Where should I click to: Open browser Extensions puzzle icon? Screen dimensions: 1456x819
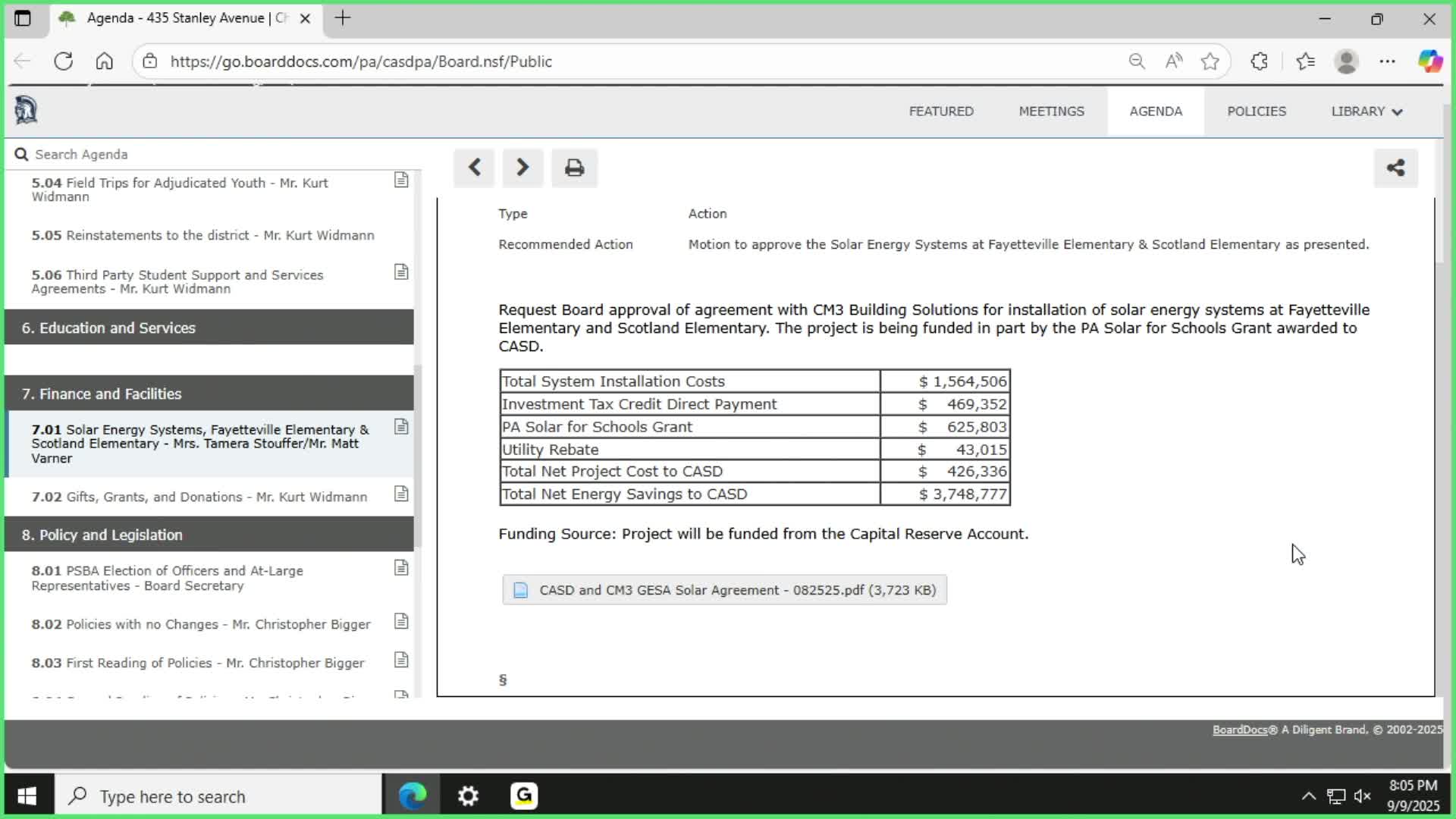(1259, 61)
